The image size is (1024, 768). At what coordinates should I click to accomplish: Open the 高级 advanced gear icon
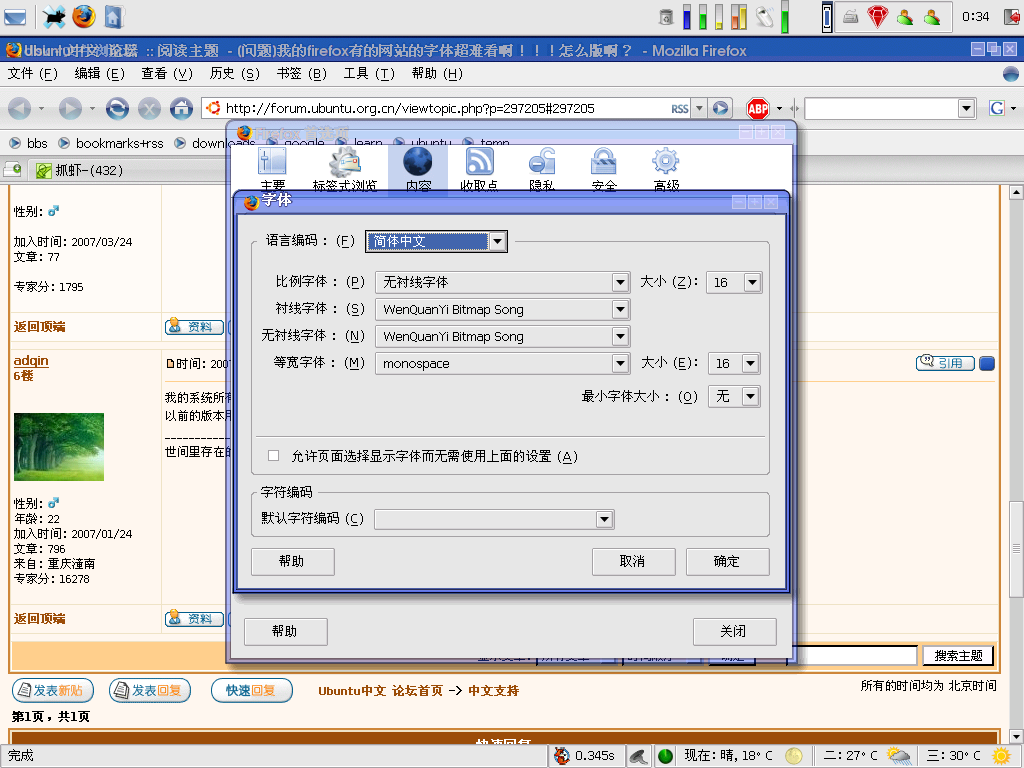pyautogui.click(x=666, y=168)
